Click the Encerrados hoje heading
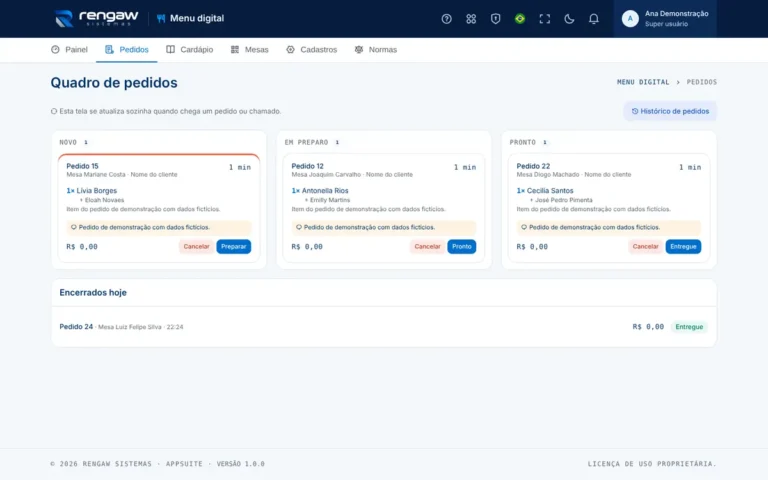 point(93,292)
